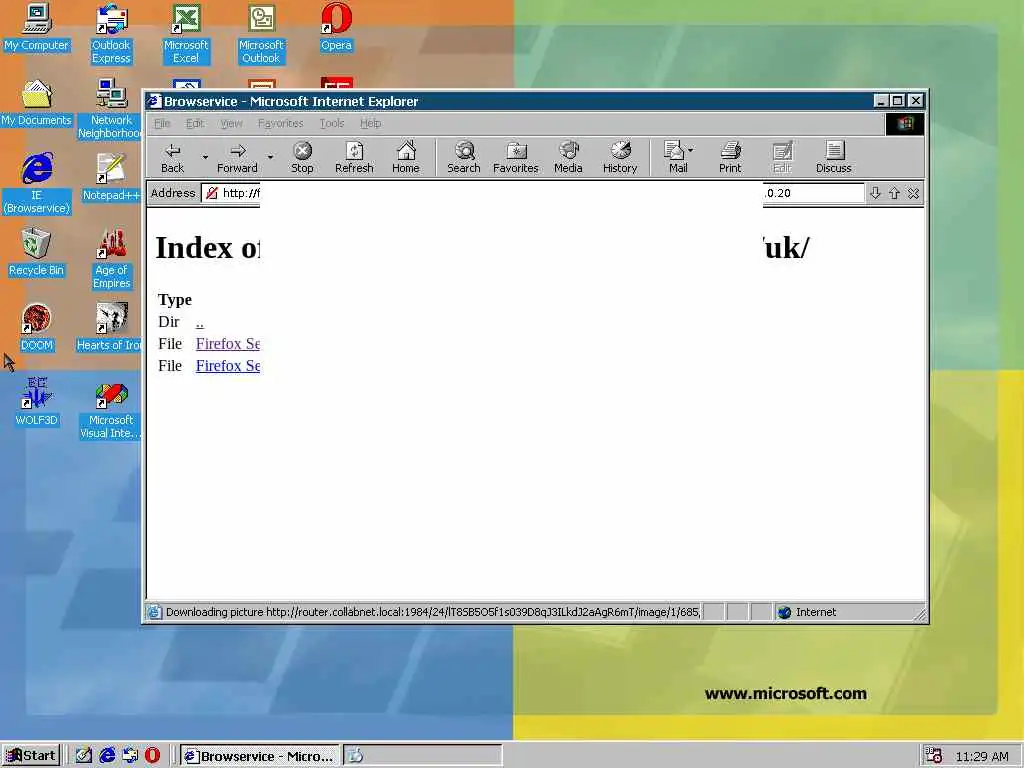Select the Microsoft Outlook desktop shortcut

(261, 34)
